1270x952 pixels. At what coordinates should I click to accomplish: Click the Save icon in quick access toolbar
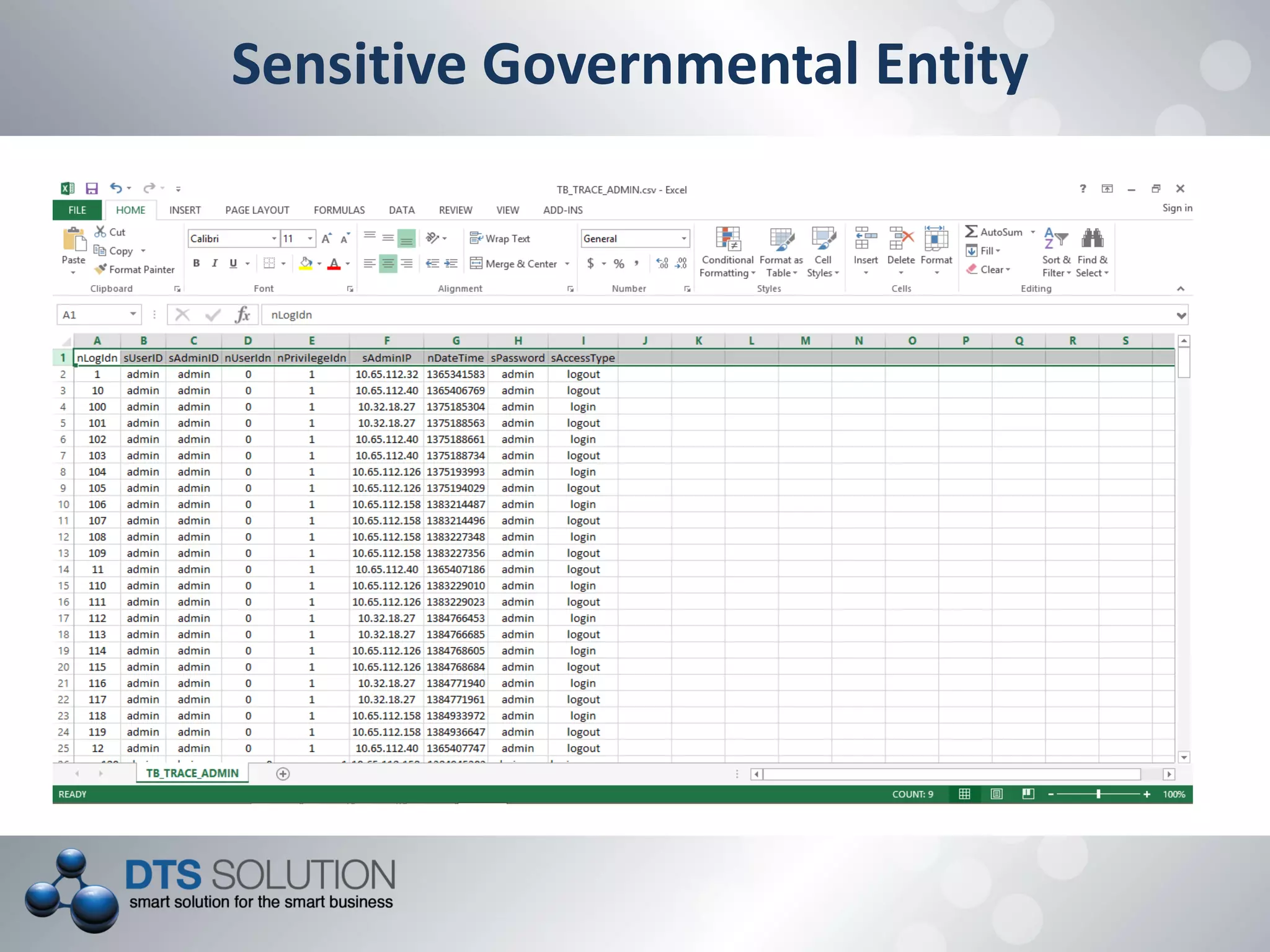[92, 188]
